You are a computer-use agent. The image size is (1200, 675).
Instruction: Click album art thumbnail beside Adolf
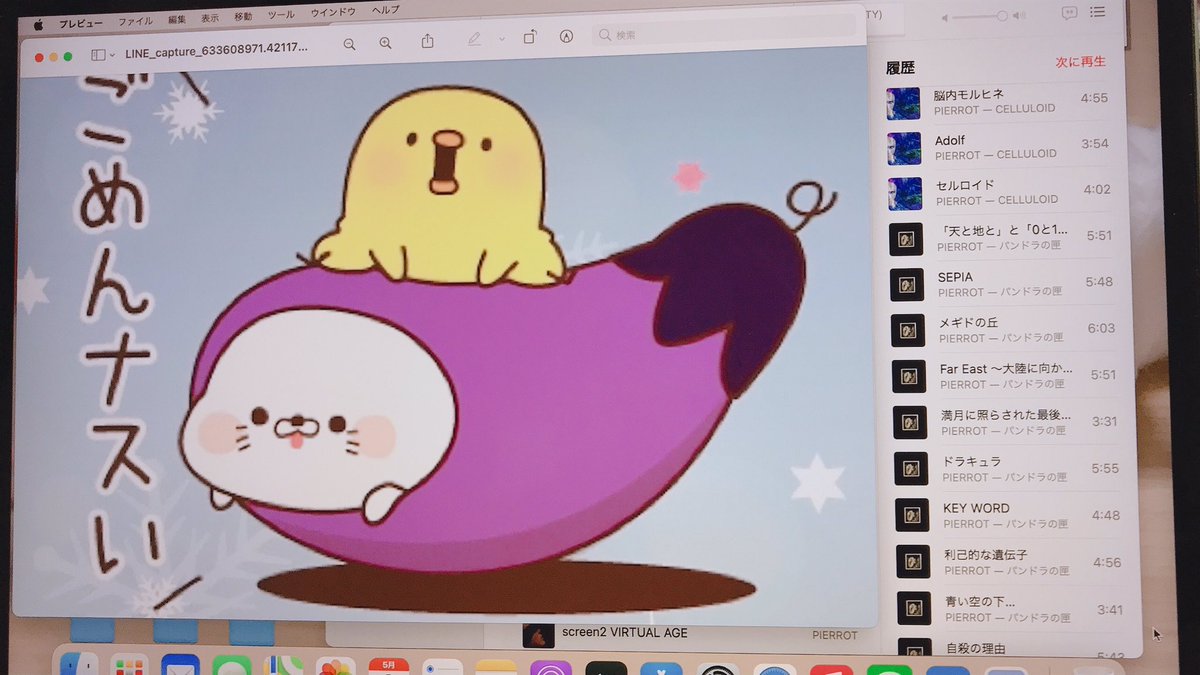point(904,149)
